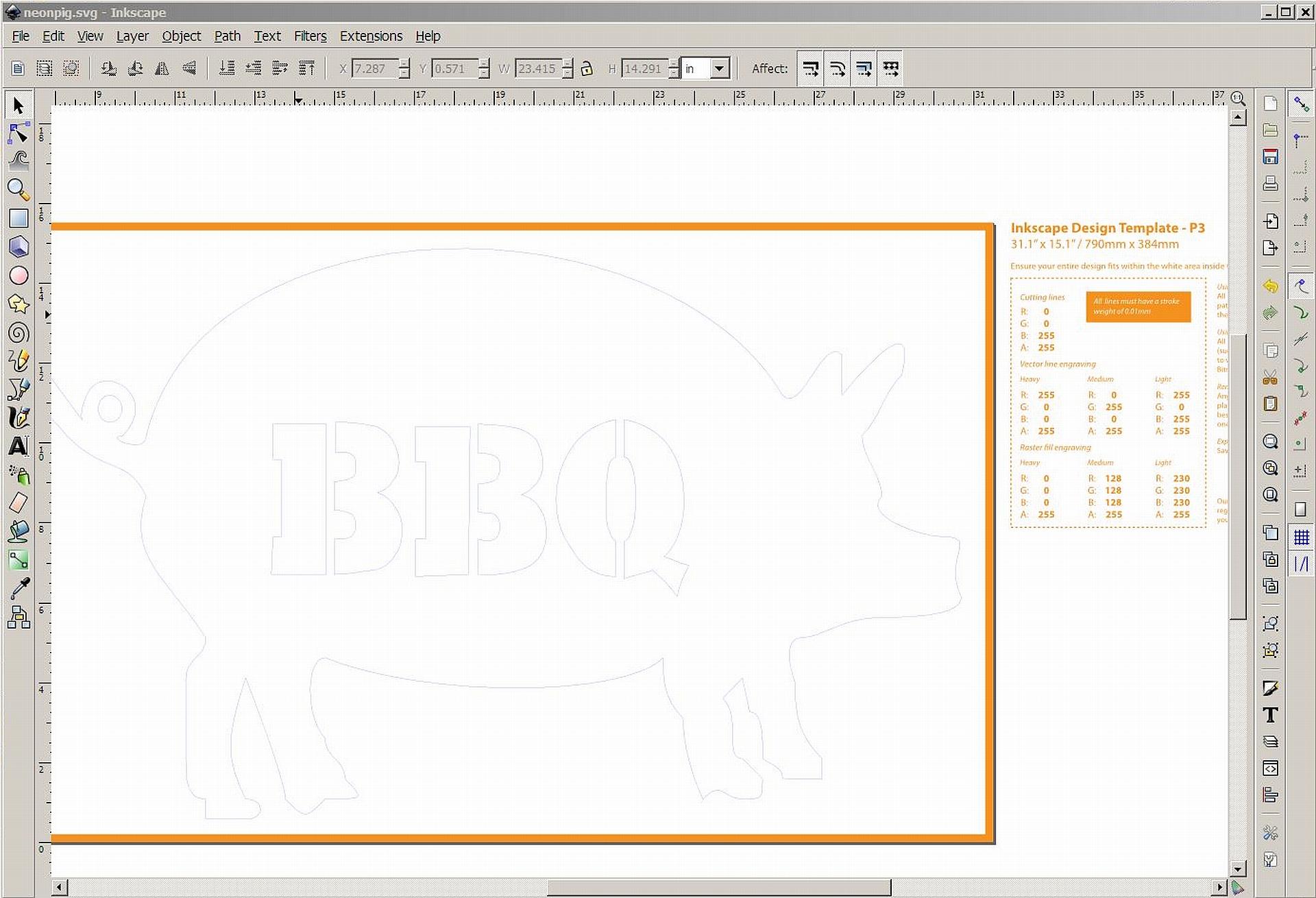Select the Node edit tool
Image resolution: width=1316 pixels, height=898 pixels.
pyautogui.click(x=19, y=132)
